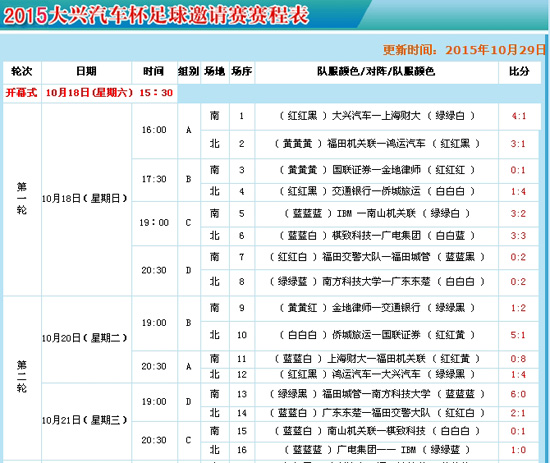550x463 pixels.
Task: Click the 3:3 score of 棋致科技—广电集团
Action: point(518,235)
